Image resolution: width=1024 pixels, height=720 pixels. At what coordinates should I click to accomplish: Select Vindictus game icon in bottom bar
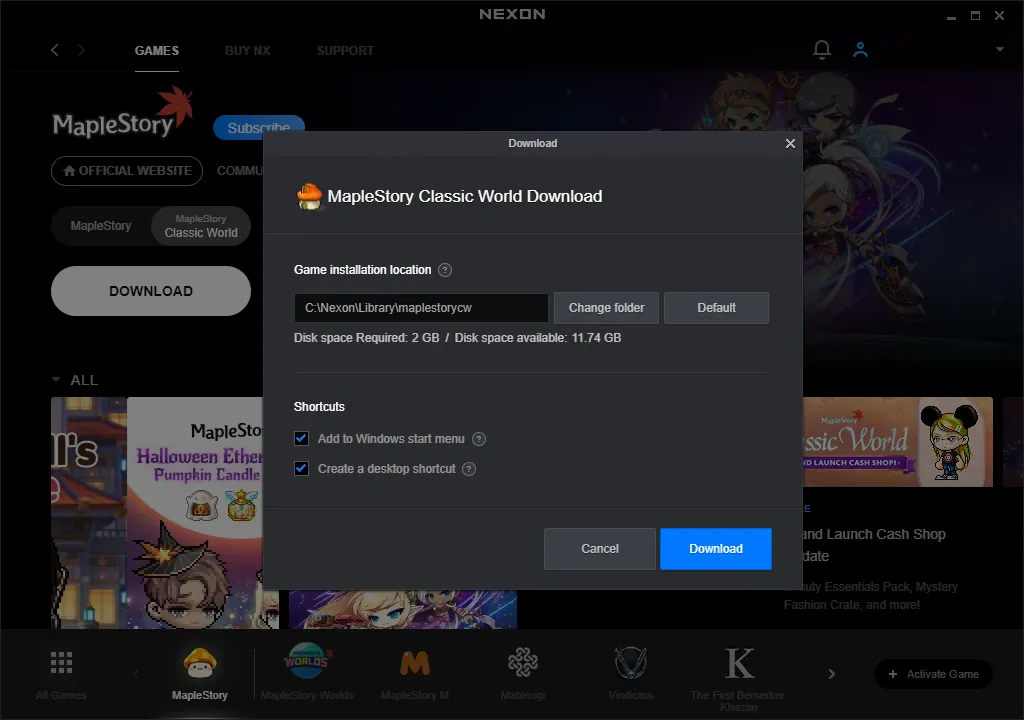click(631, 663)
